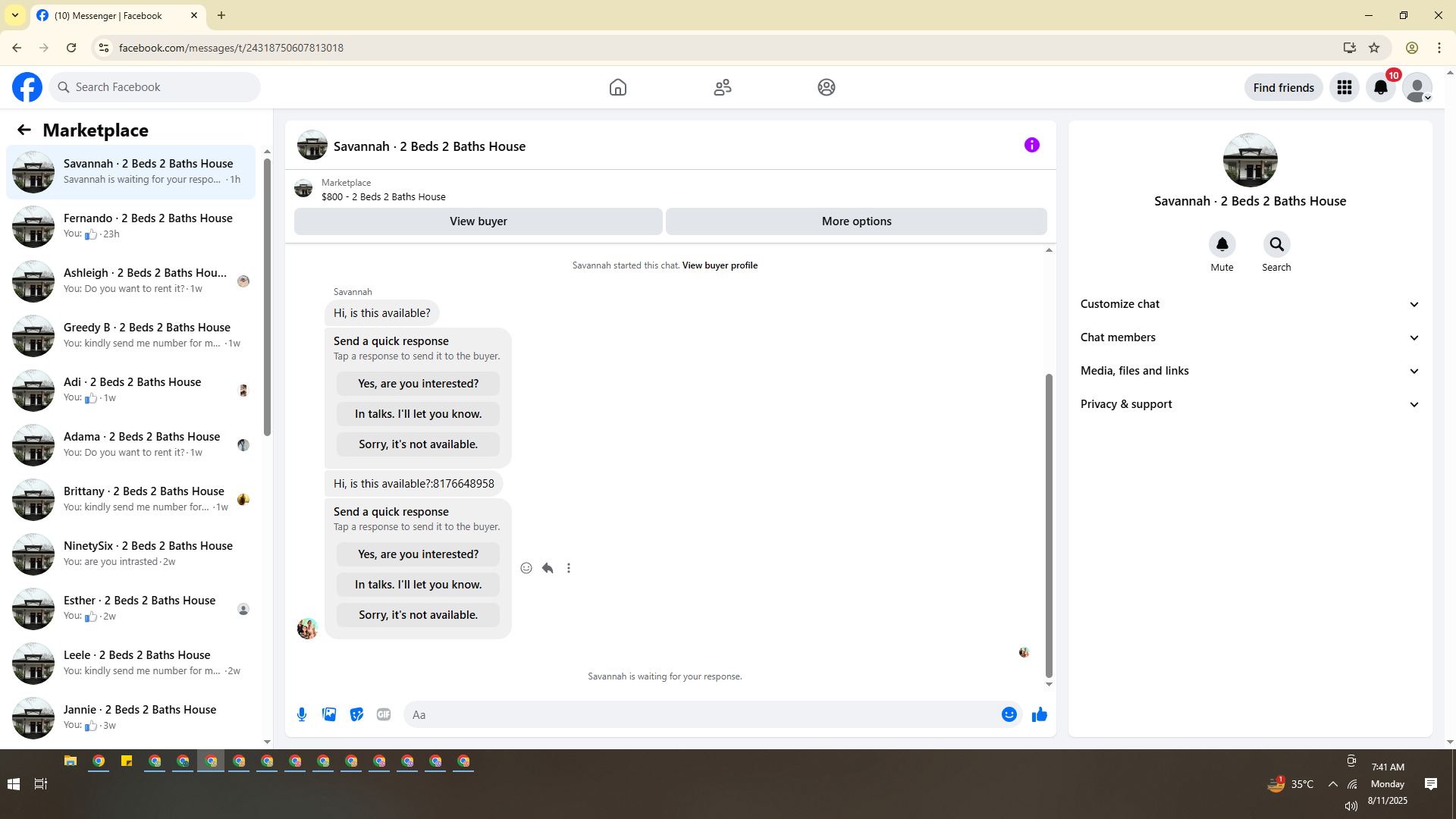Open Windows Start menu
This screenshot has width=1456, height=819.
click(x=14, y=783)
